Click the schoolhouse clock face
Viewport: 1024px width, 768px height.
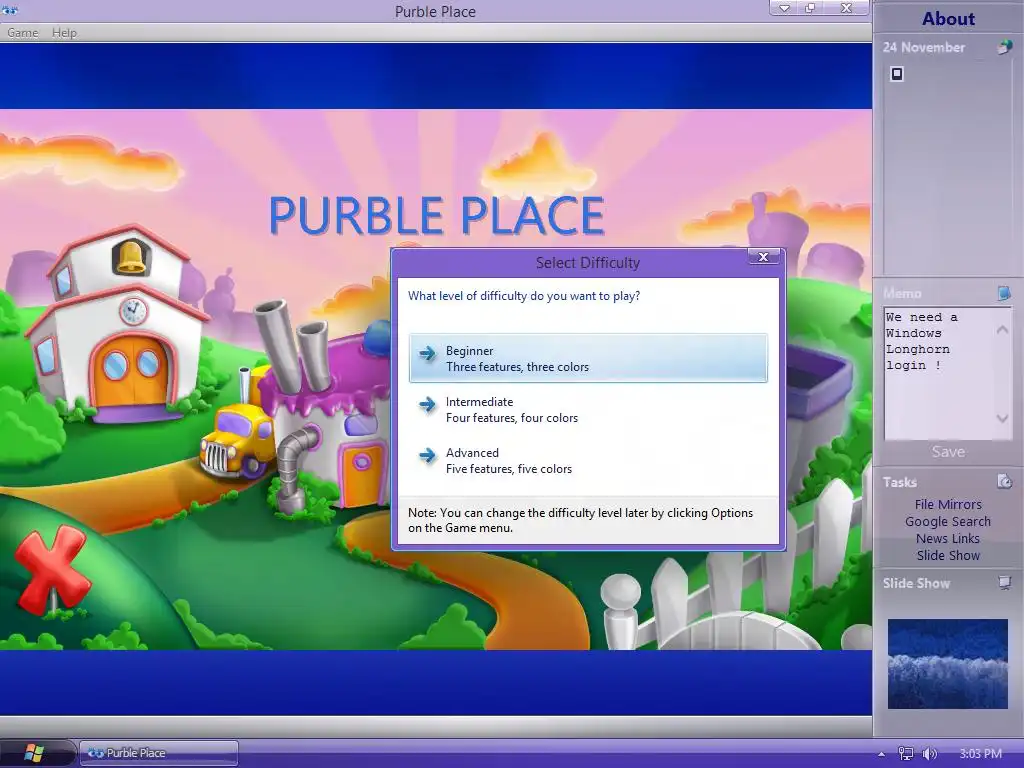pos(133,311)
